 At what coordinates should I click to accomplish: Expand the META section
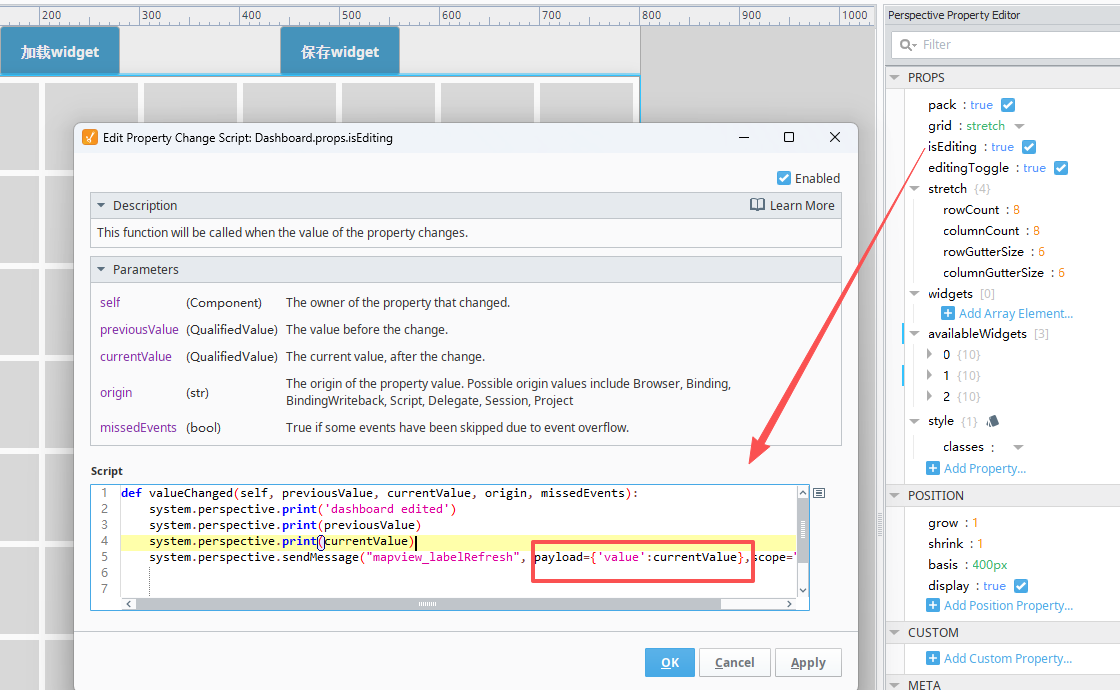pyautogui.click(x=894, y=684)
